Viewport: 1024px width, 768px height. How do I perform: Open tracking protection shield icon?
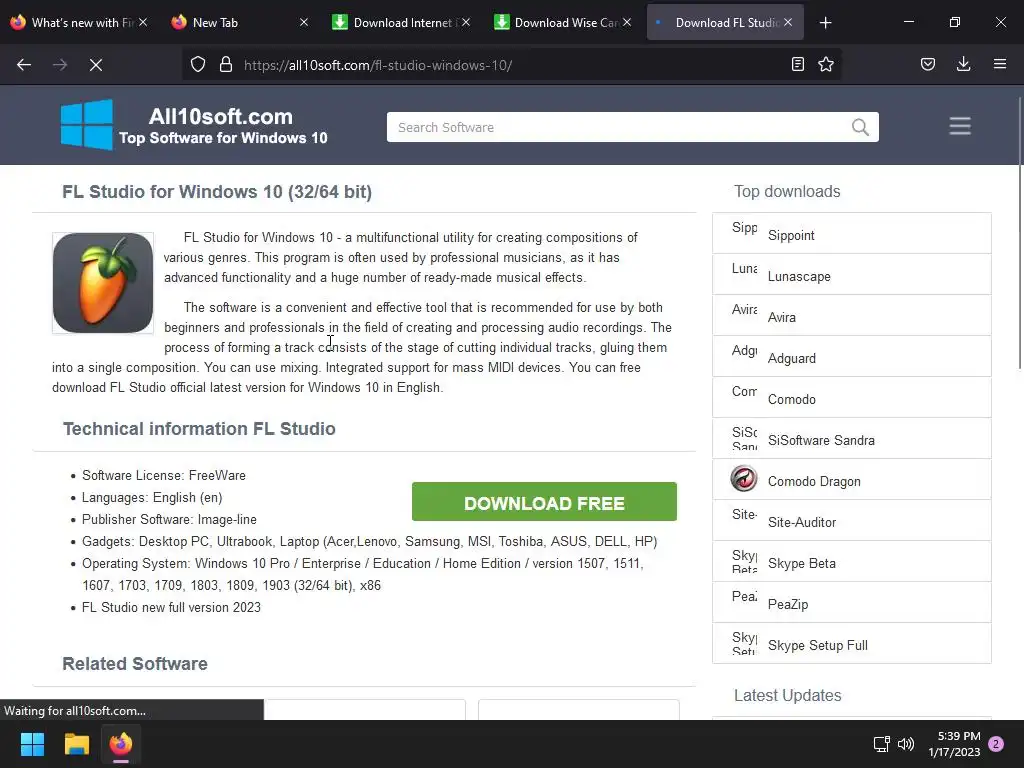coord(198,65)
